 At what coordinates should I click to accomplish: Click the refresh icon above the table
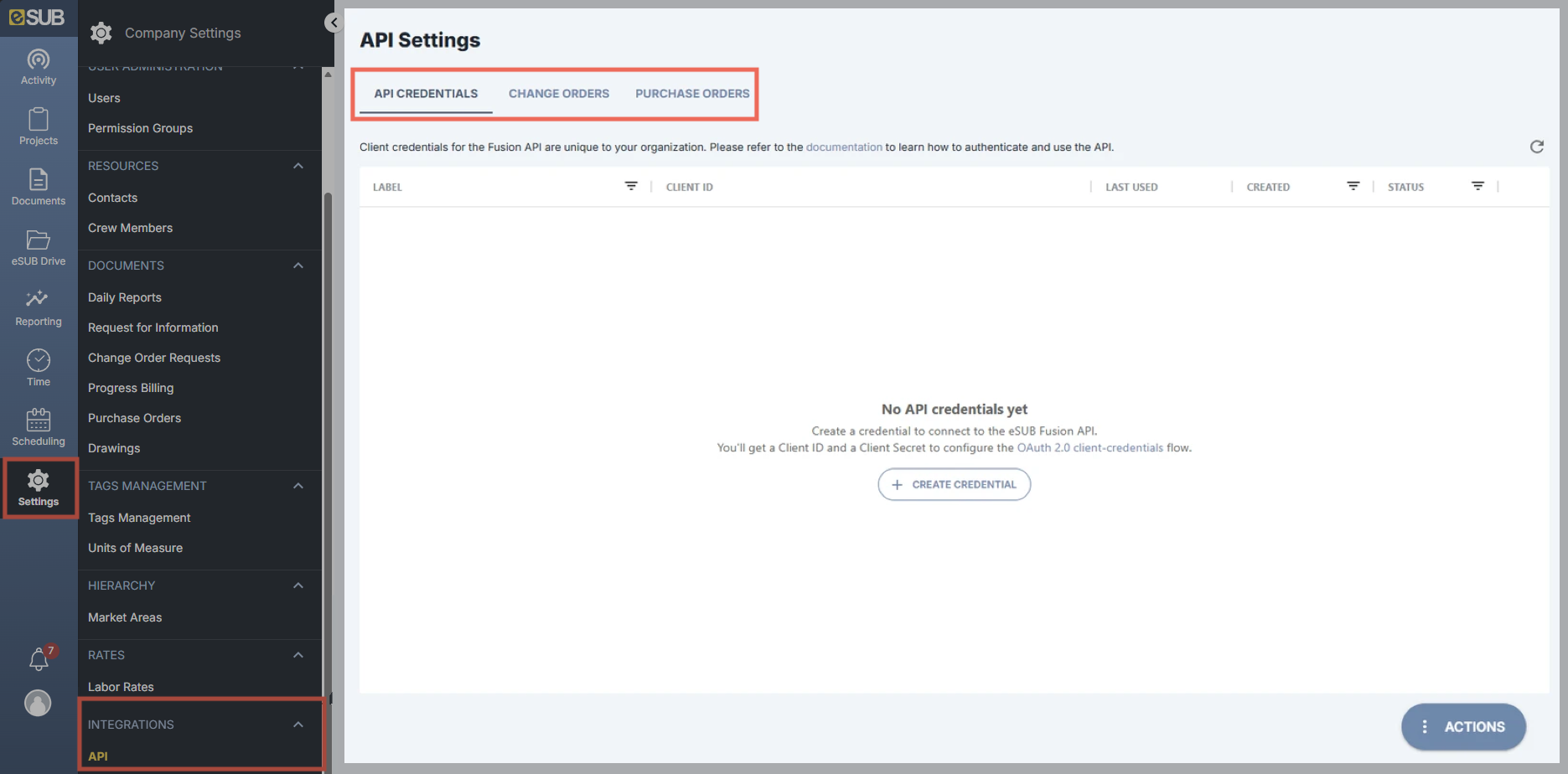[1536, 147]
